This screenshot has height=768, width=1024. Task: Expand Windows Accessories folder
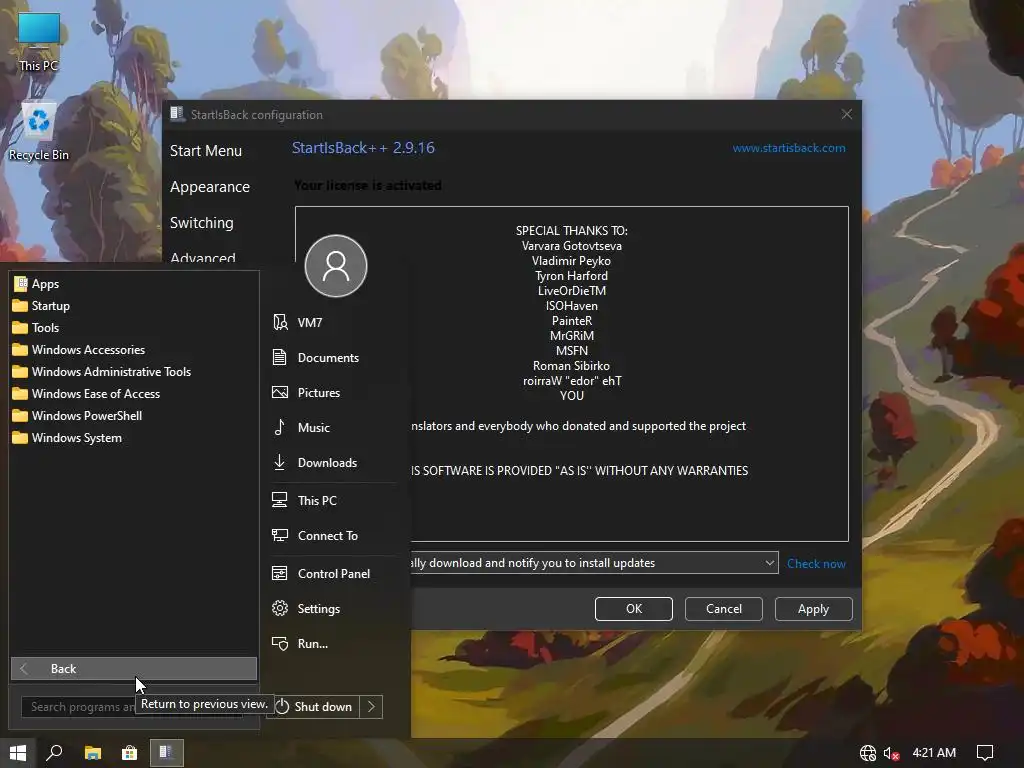[x=79, y=350]
